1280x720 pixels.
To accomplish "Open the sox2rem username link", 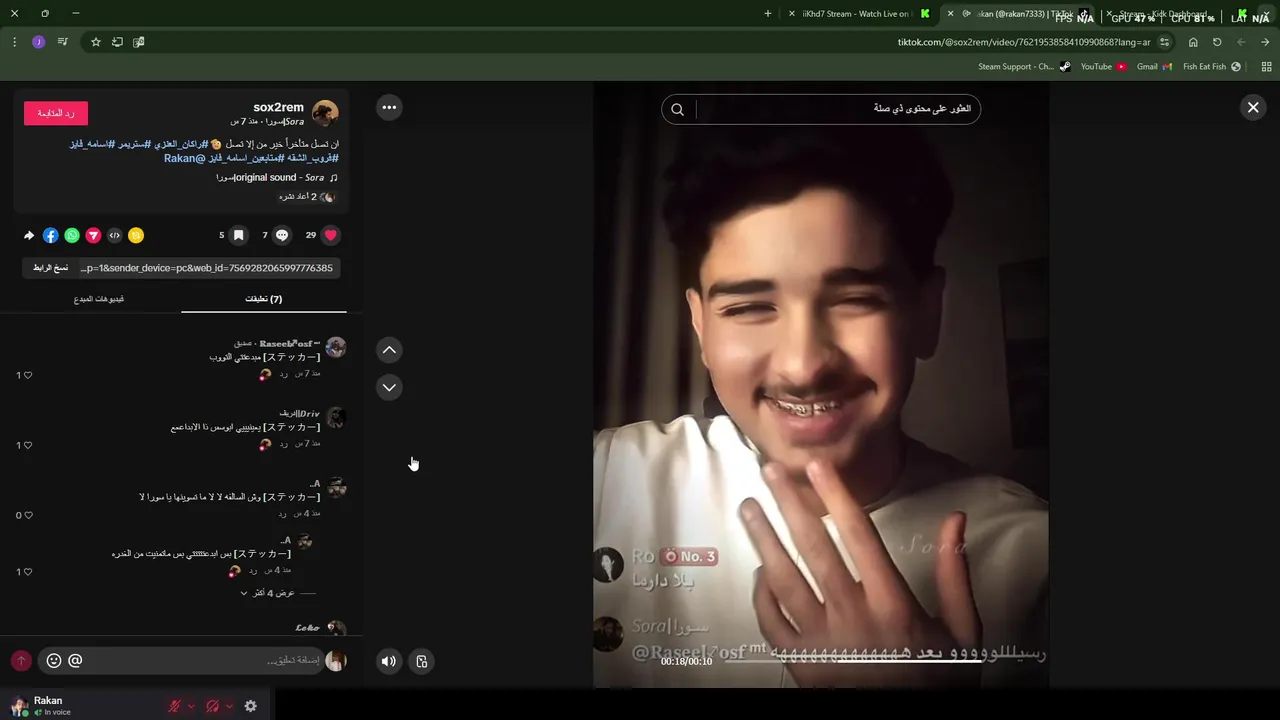I will coord(278,107).
